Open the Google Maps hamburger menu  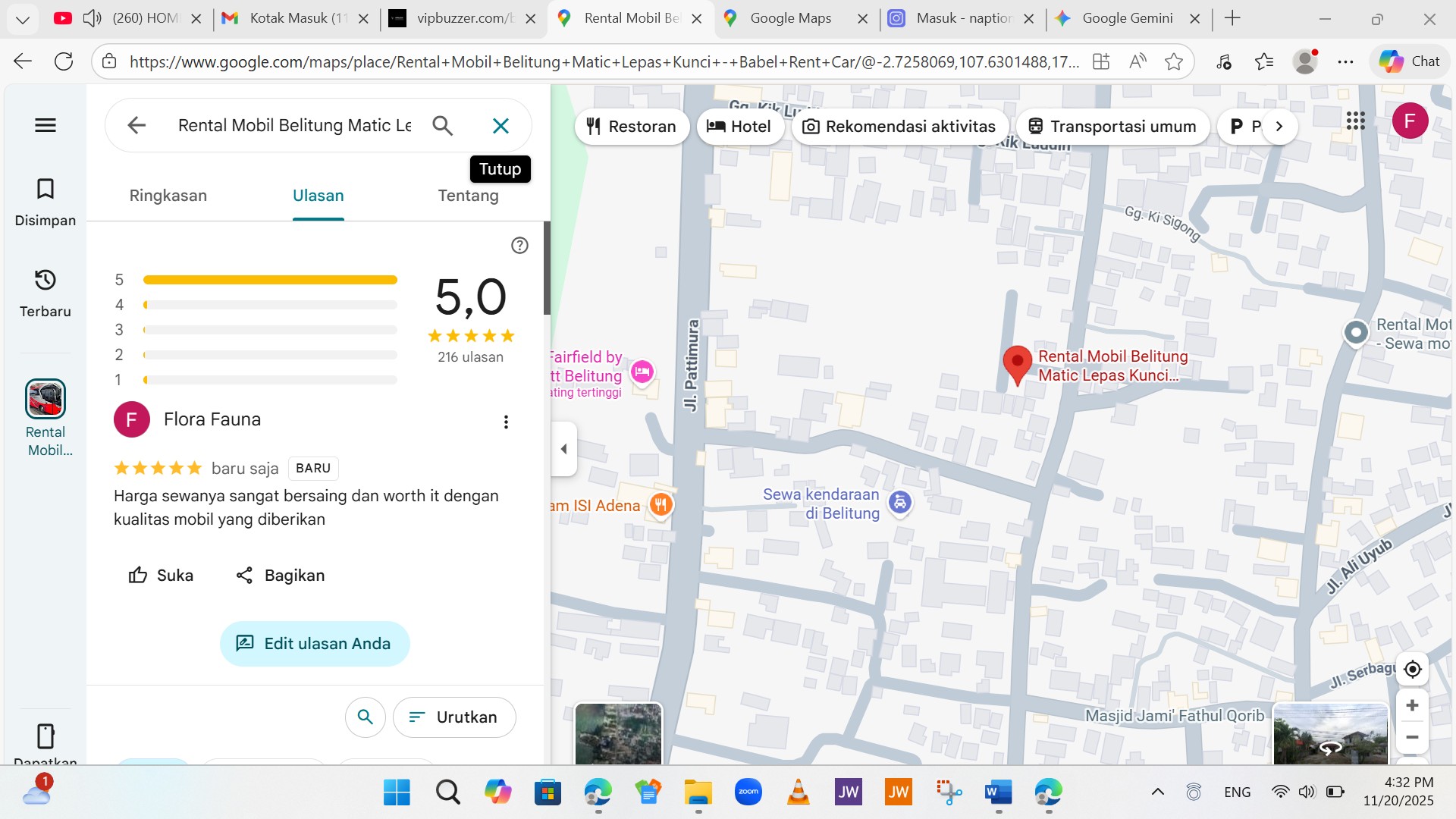(x=45, y=125)
